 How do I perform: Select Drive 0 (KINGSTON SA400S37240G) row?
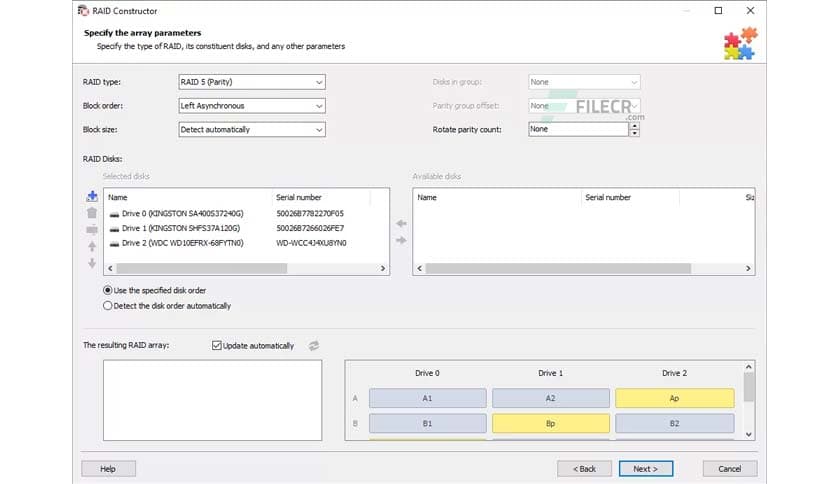(246, 213)
